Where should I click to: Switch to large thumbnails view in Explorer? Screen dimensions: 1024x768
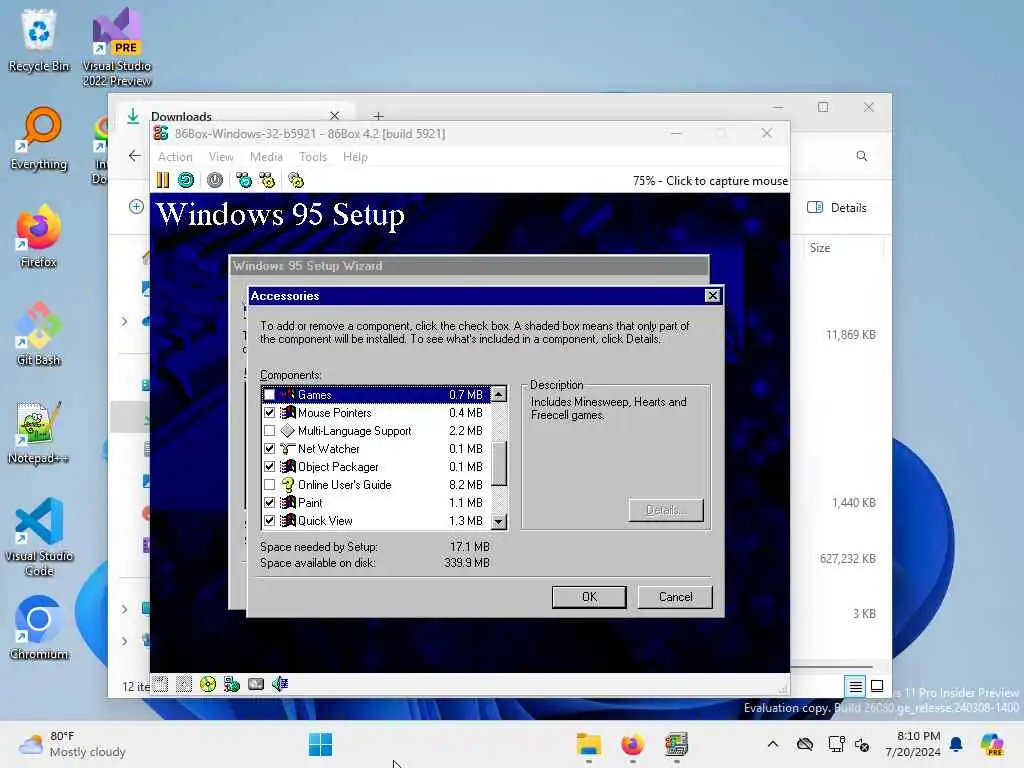877,686
